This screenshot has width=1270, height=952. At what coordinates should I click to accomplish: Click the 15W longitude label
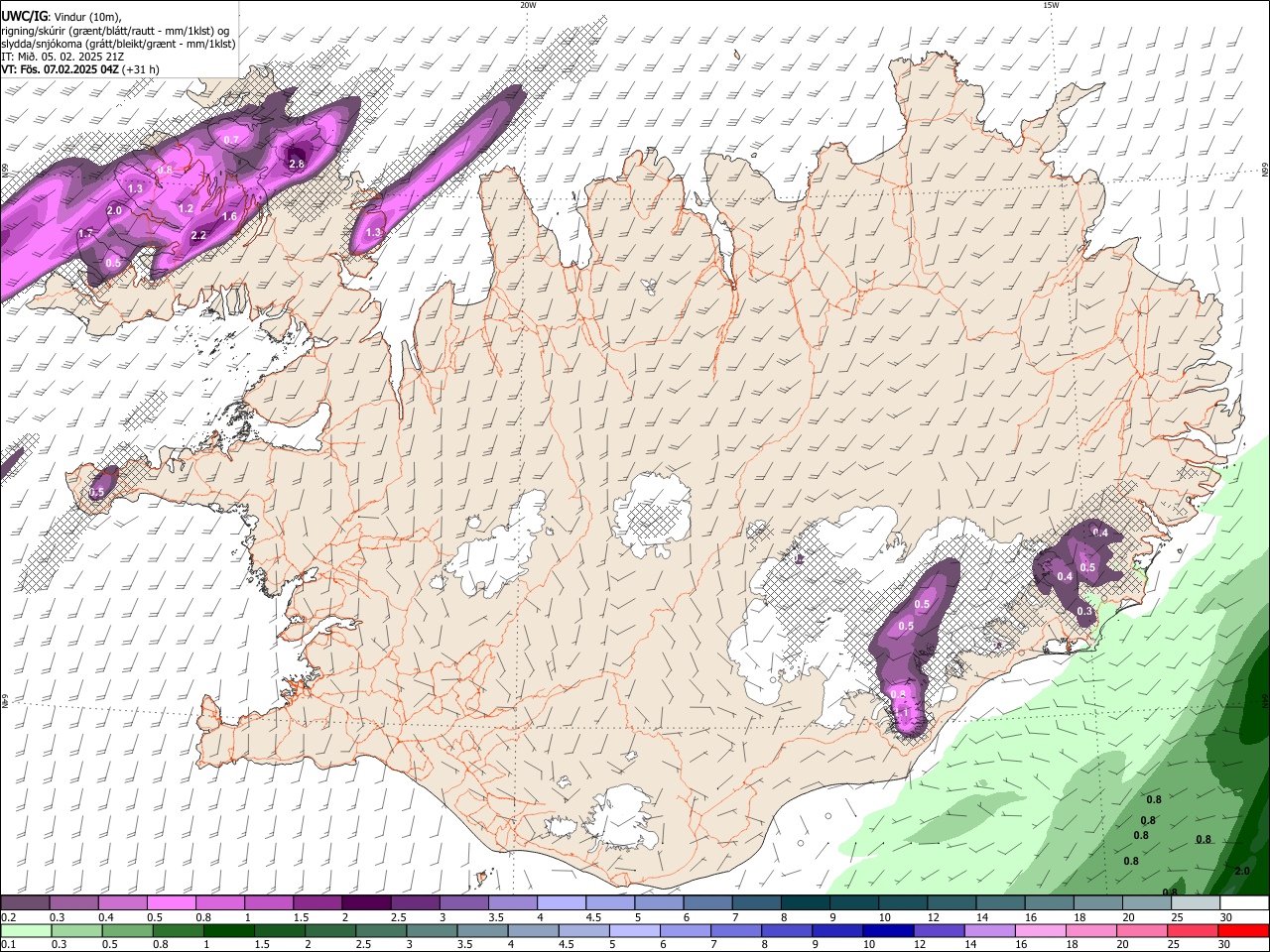click(1051, 5)
